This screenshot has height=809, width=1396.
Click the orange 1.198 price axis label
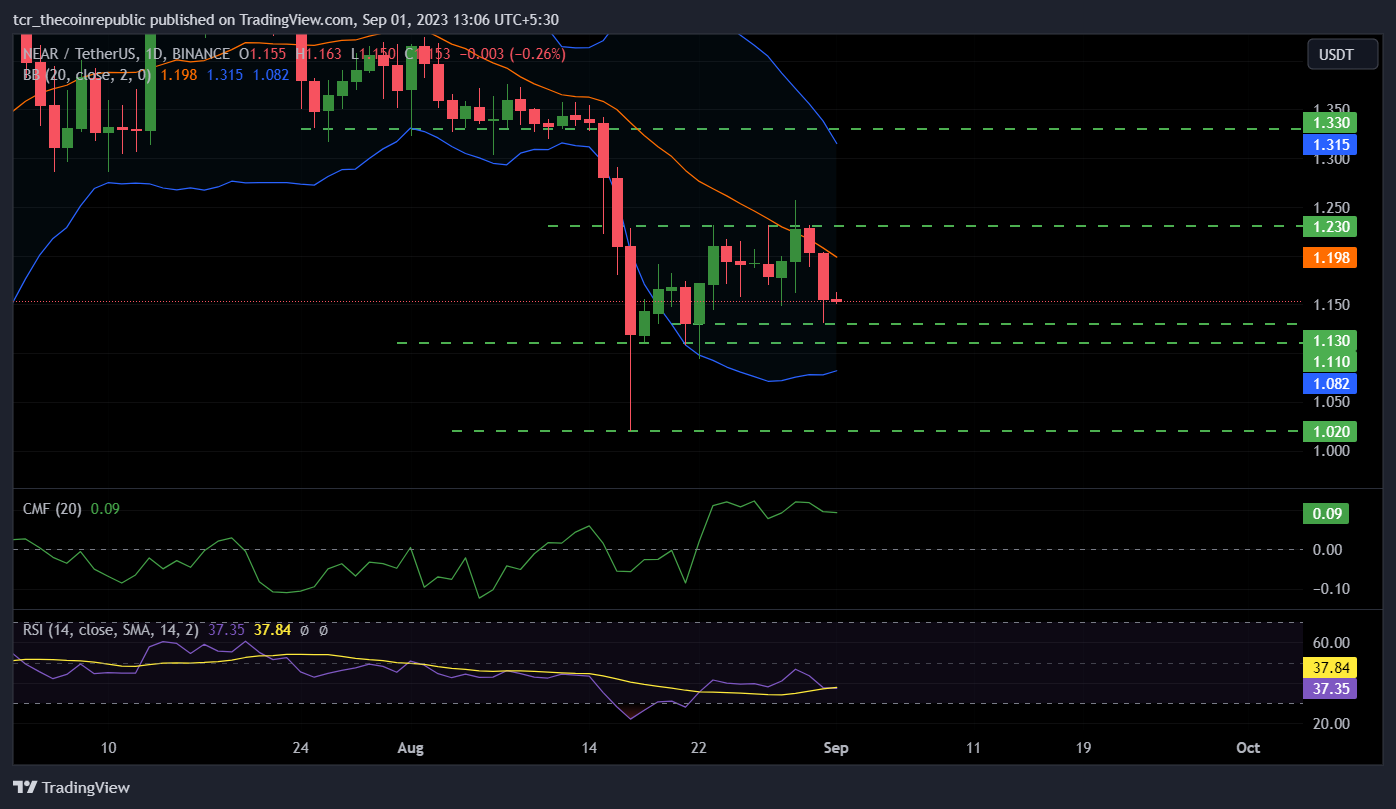(x=1329, y=258)
